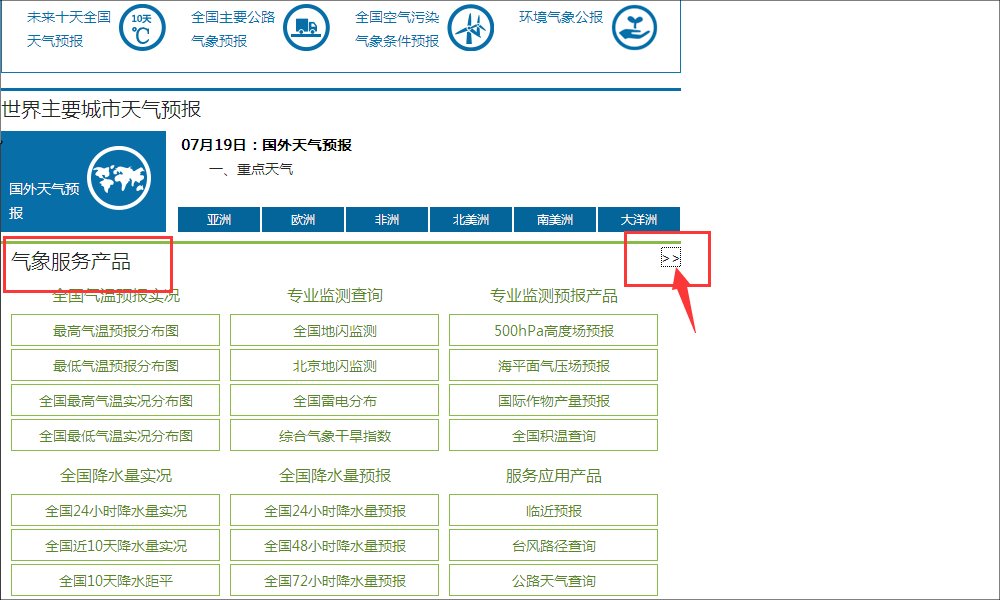Switch to the 亚洲 tab

point(218,219)
